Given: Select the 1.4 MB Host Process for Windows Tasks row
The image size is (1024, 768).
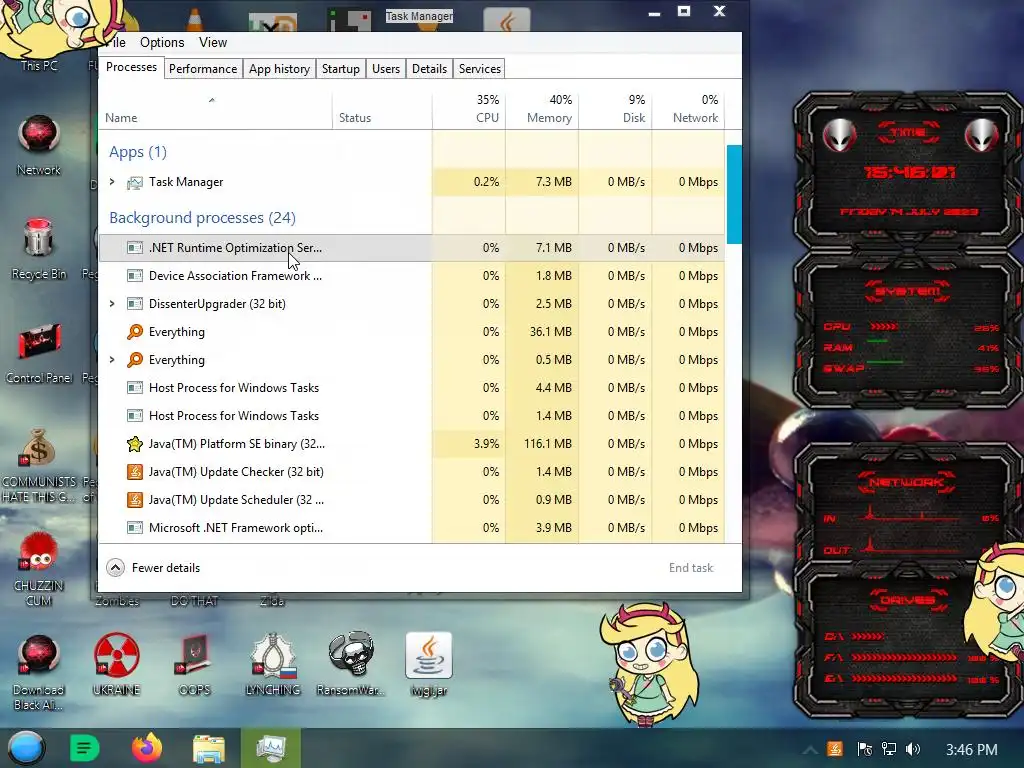Looking at the screenshot, I should (411, 416).
